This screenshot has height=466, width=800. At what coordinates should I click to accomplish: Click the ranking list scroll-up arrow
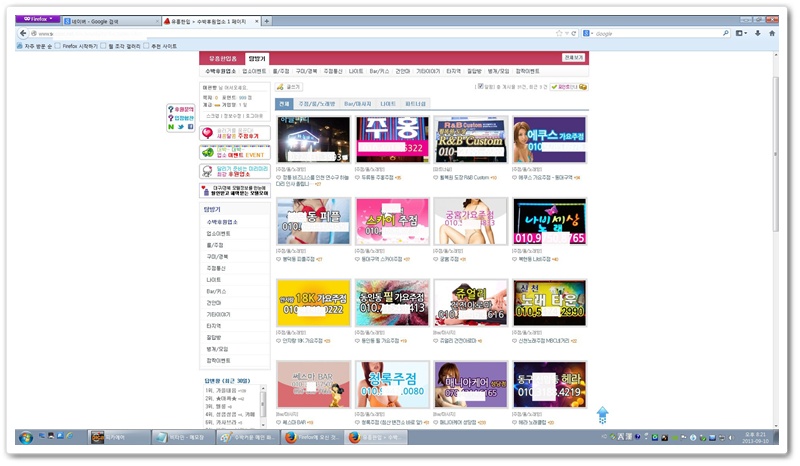coord(263,388)
